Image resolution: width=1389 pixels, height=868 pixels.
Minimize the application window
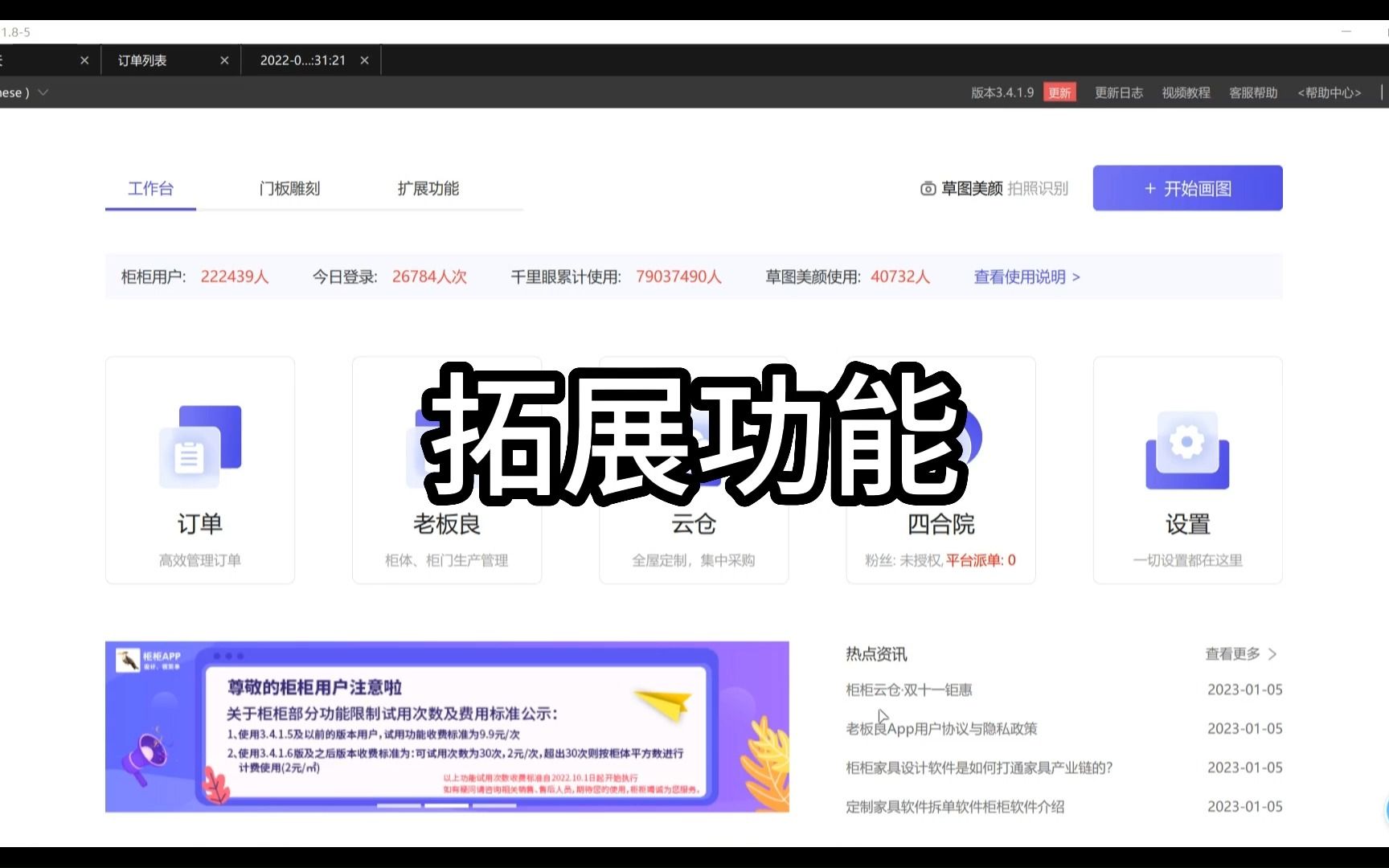click(x=1346, y=32)
